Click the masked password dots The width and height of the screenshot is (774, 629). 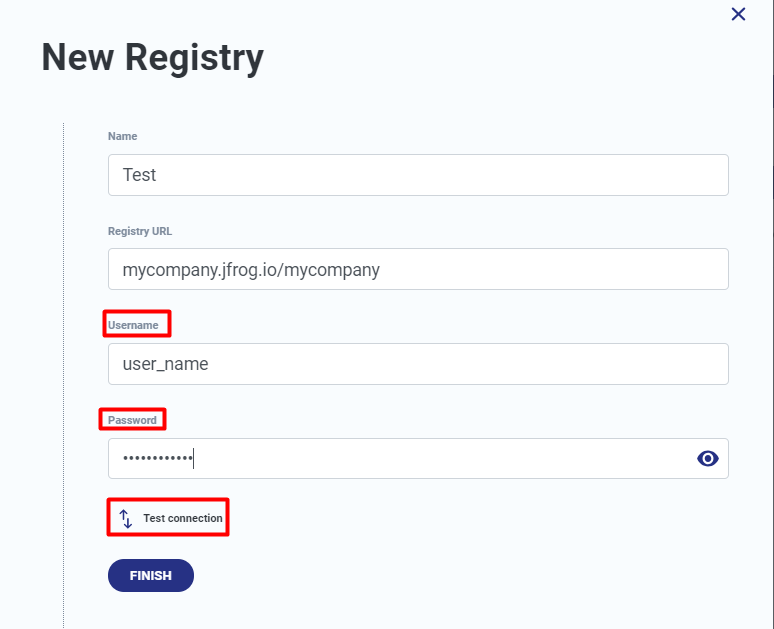click(156, 459)
